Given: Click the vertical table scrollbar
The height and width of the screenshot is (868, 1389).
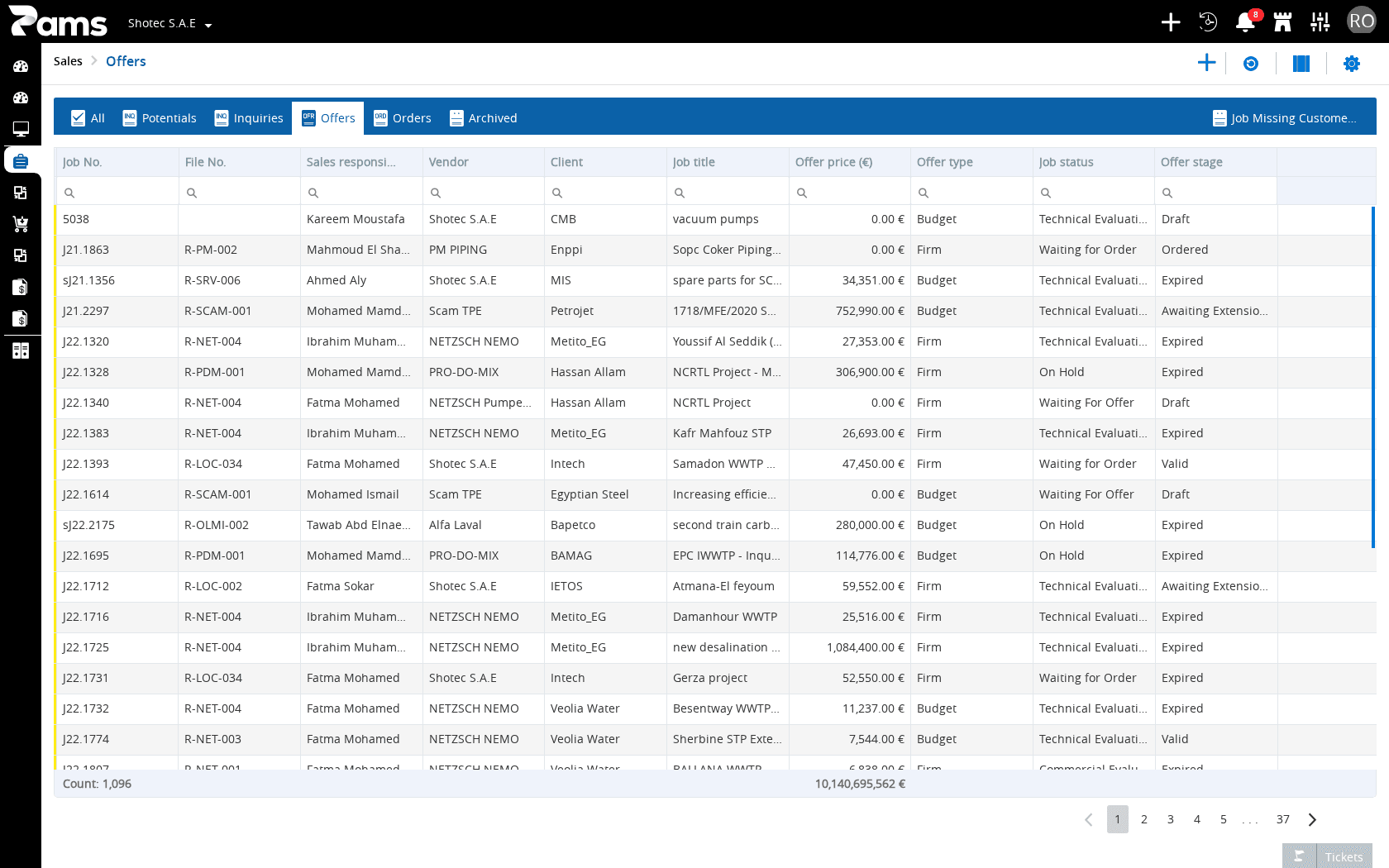Looking at the screenshot, I should point(1373,377).
